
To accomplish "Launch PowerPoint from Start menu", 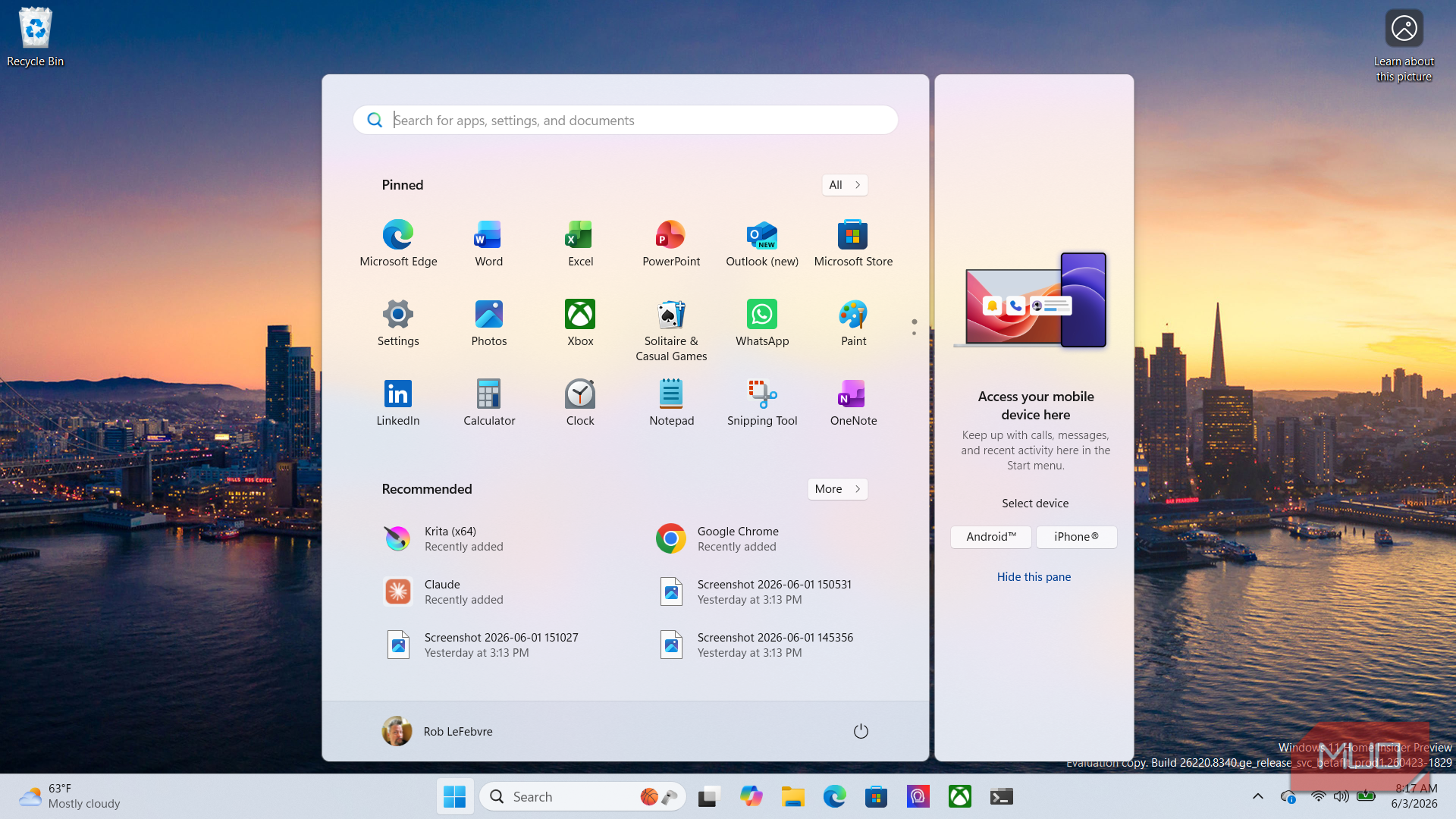I will click(x=671, y=243).
